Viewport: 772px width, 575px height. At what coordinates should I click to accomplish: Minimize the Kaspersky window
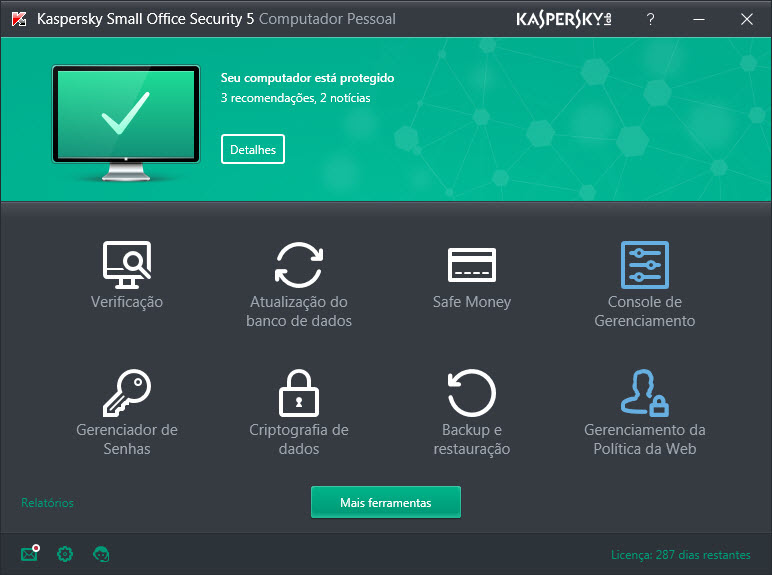tap(699, 19)
